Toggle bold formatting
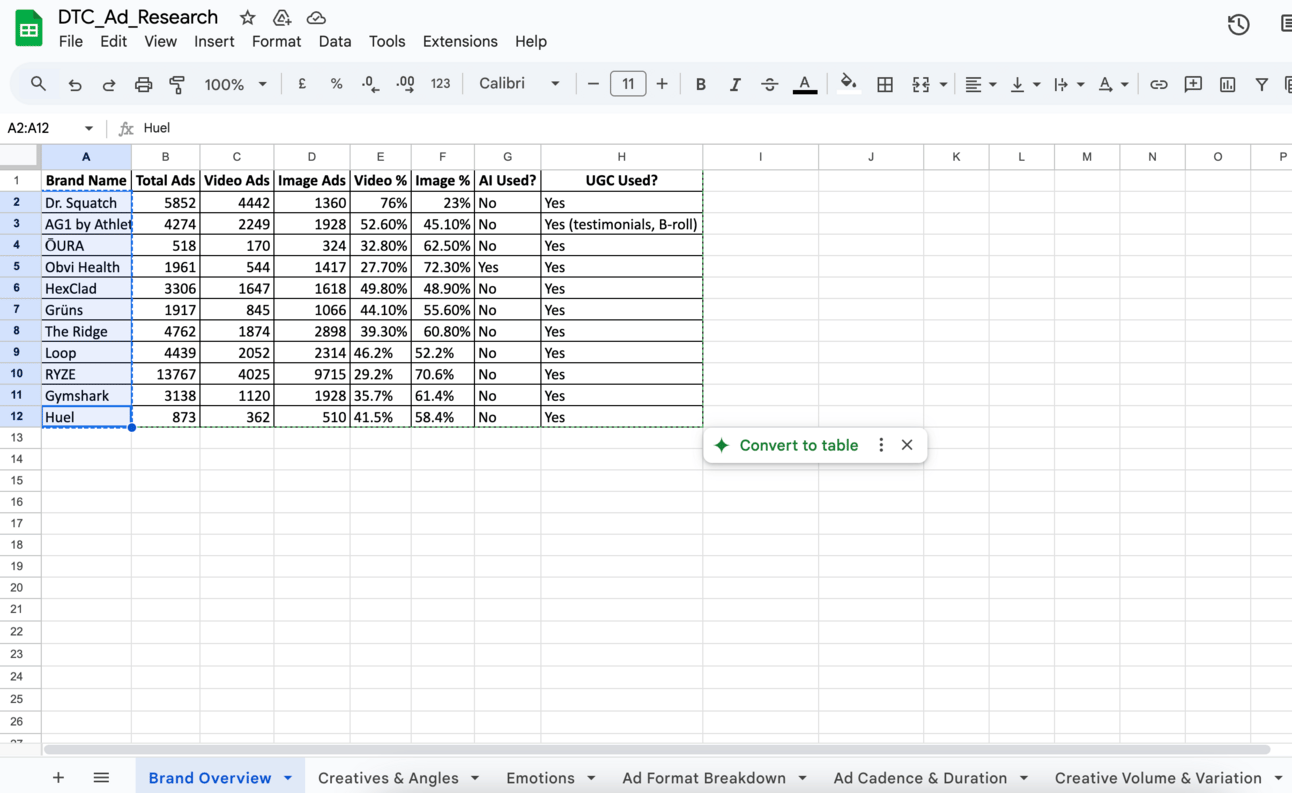 [x=700, y=85]
